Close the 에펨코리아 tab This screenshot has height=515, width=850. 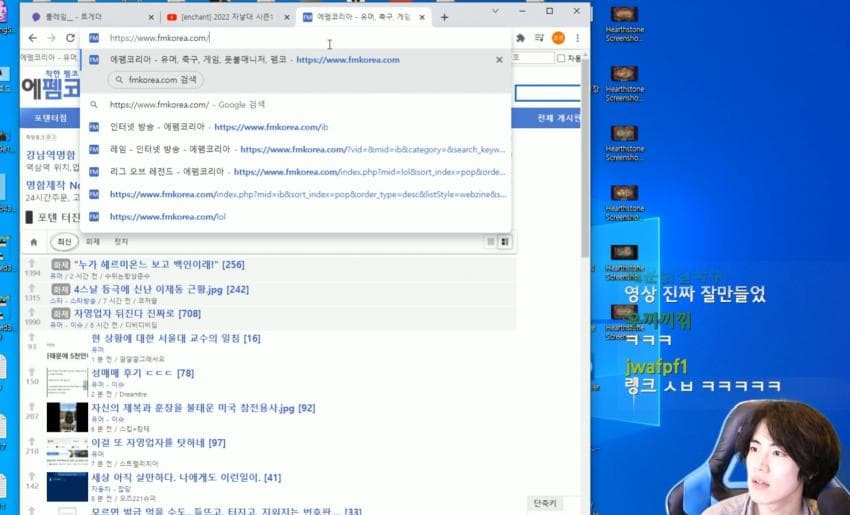click(x=422, y=18)
